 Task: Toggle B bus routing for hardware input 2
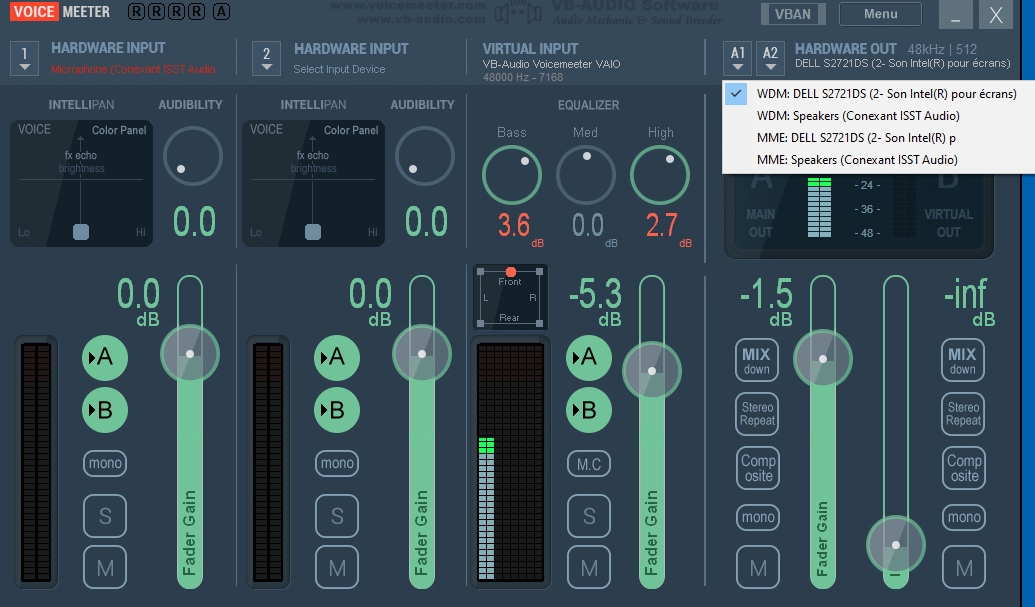point(337,410)
